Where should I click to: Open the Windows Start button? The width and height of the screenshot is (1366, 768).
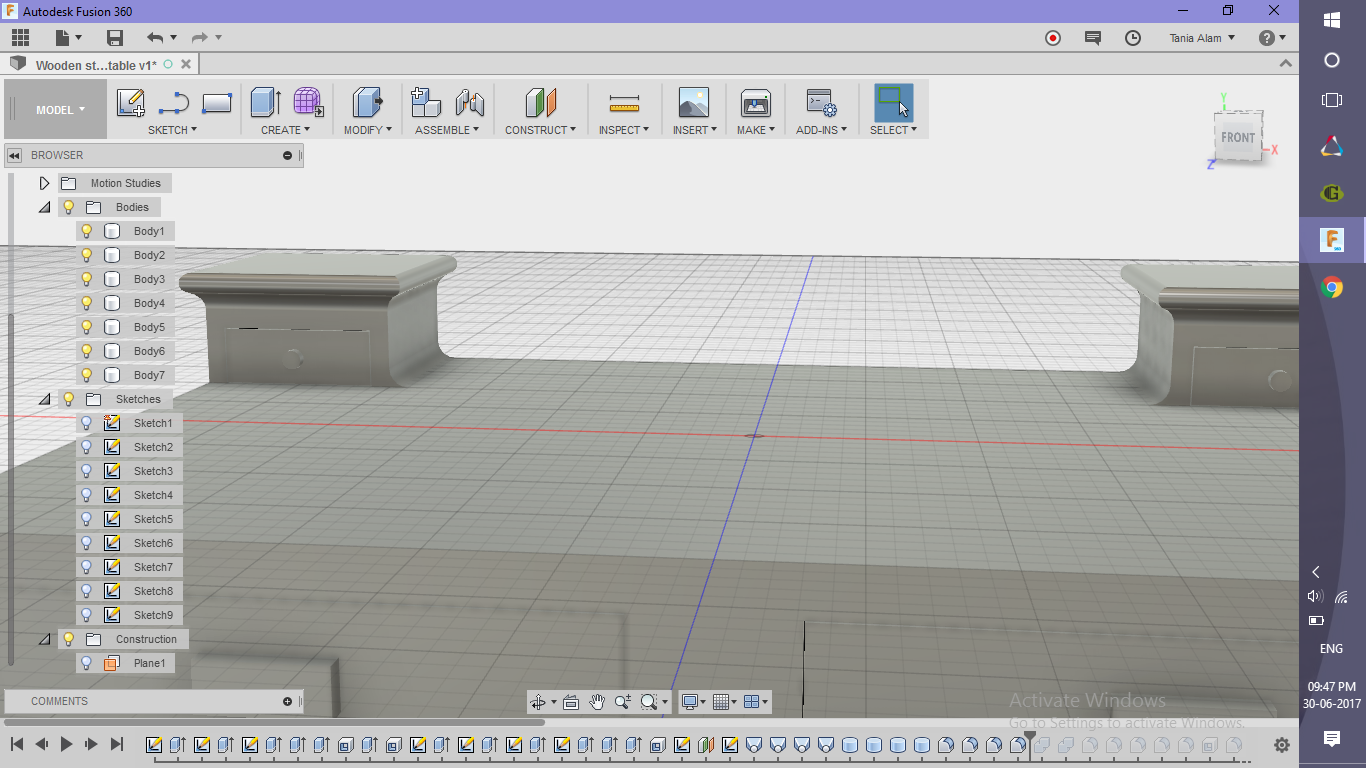pyautogui.click(x=1332, y=20)
